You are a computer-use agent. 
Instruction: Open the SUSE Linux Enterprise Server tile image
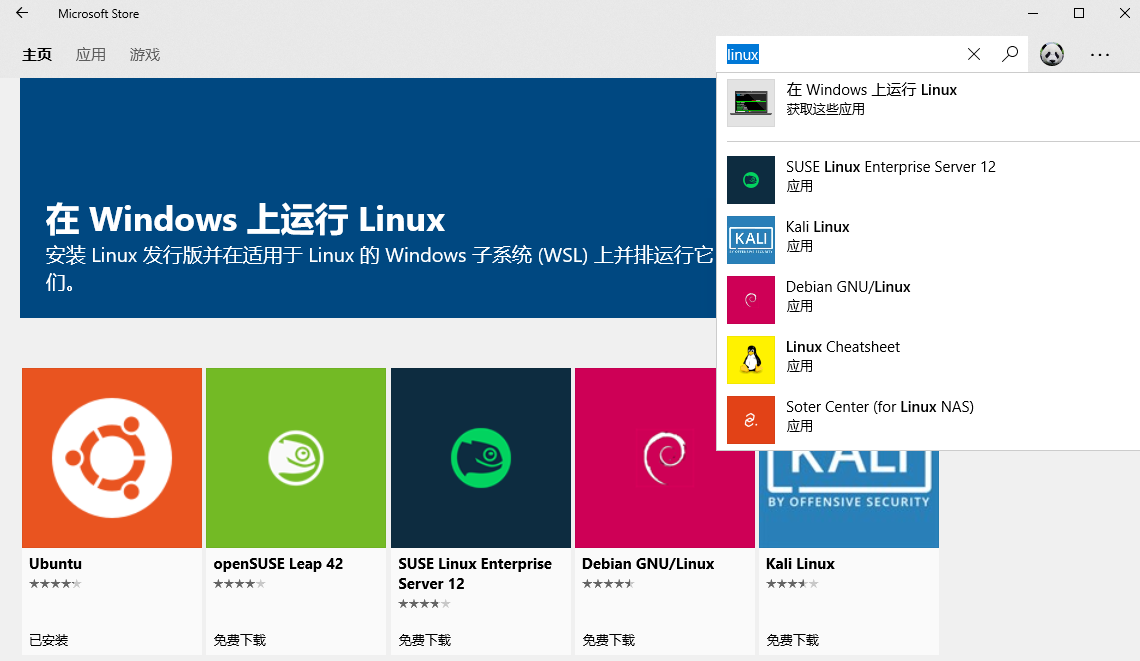(481, 457)
